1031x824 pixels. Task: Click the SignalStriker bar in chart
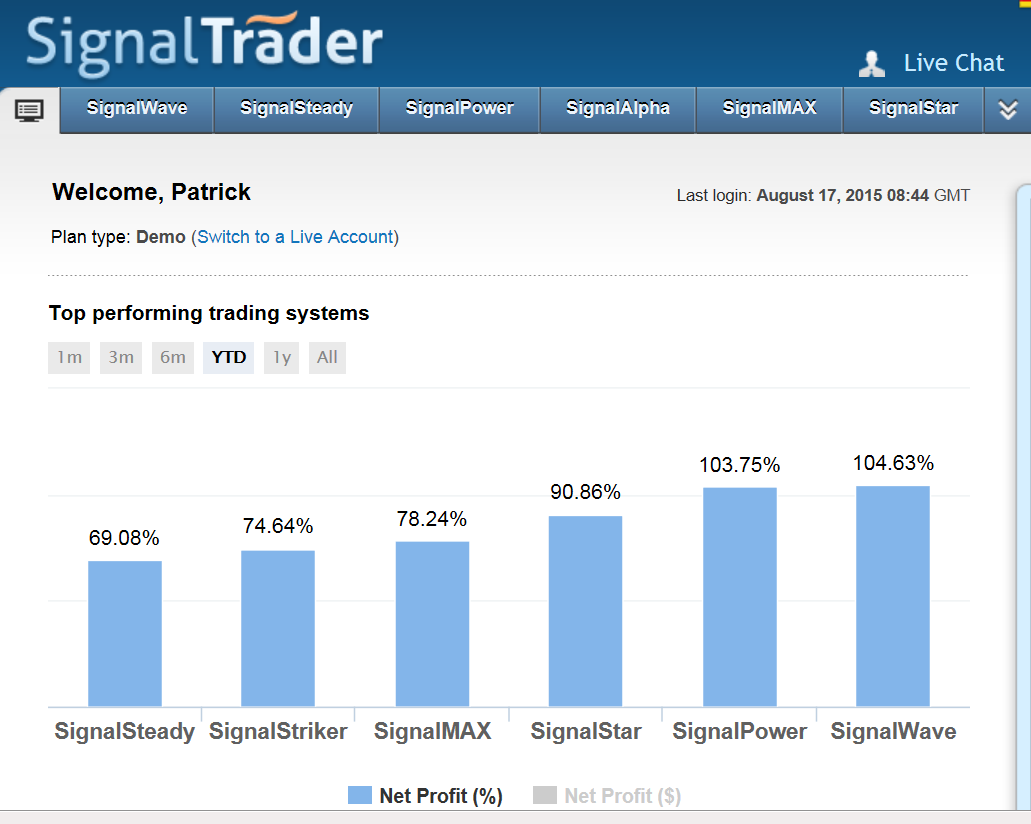click(278, 629)
